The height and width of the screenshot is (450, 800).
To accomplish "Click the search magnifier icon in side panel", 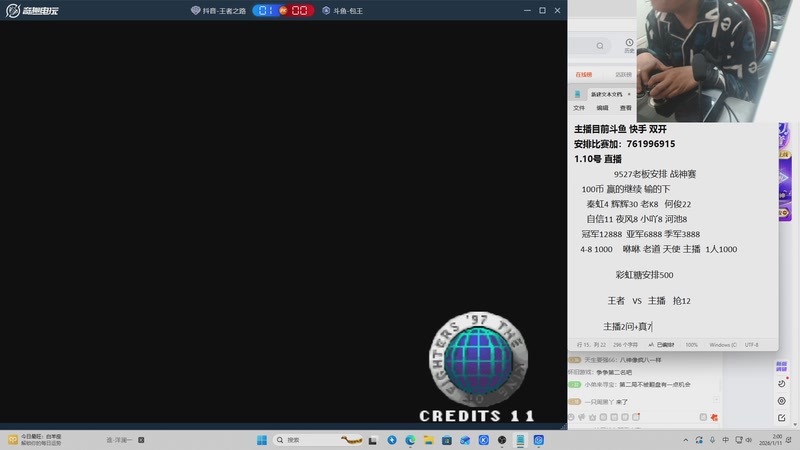I will 600,46.
